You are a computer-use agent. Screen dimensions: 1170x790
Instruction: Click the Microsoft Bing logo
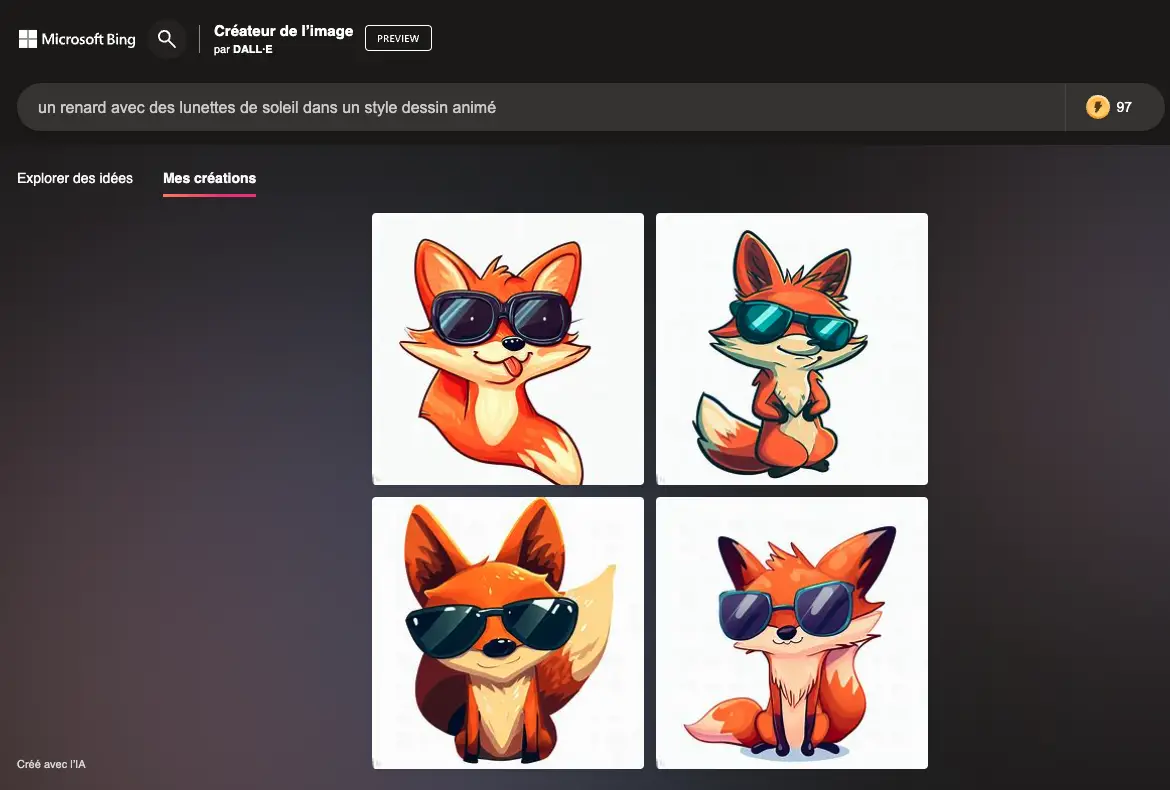[77, 39]
